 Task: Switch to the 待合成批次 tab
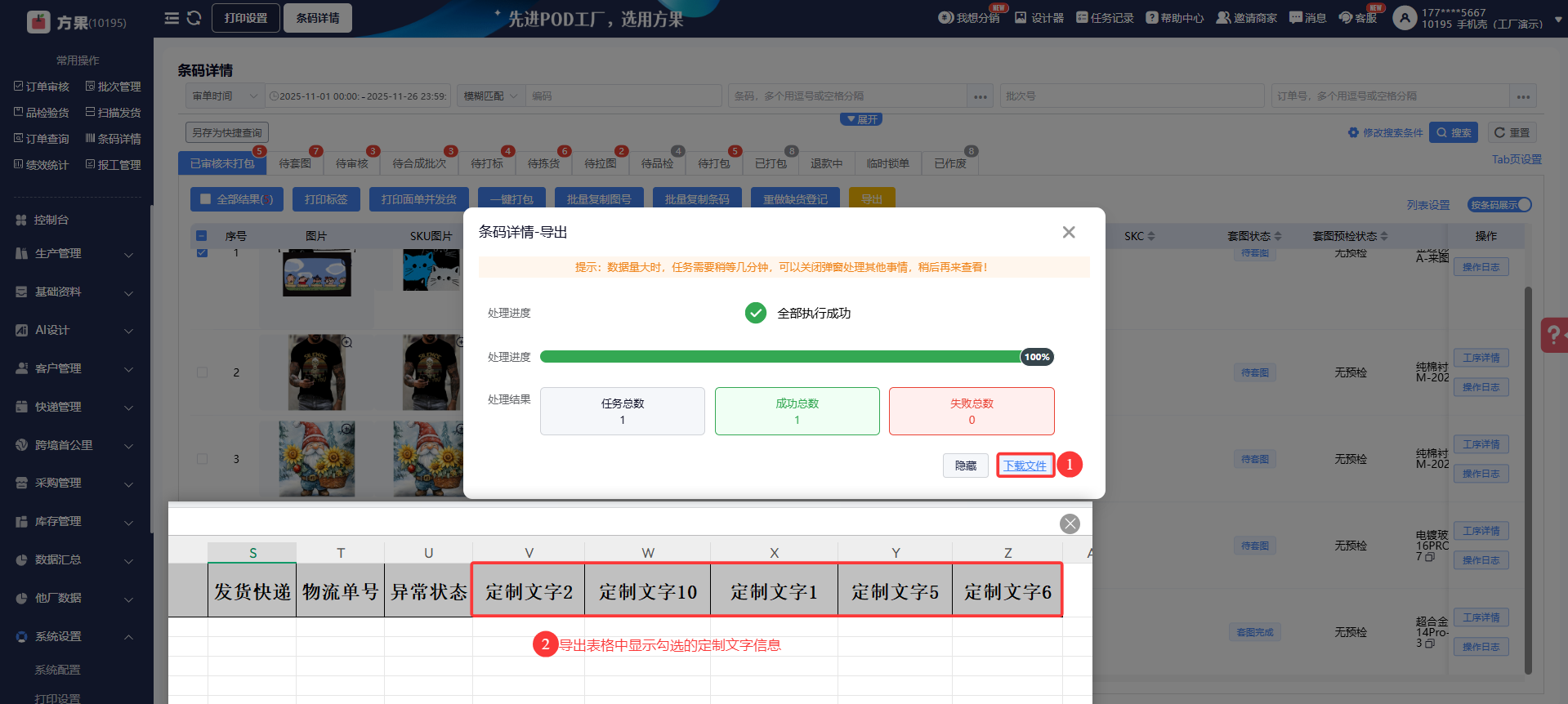[x=419, y=163]
